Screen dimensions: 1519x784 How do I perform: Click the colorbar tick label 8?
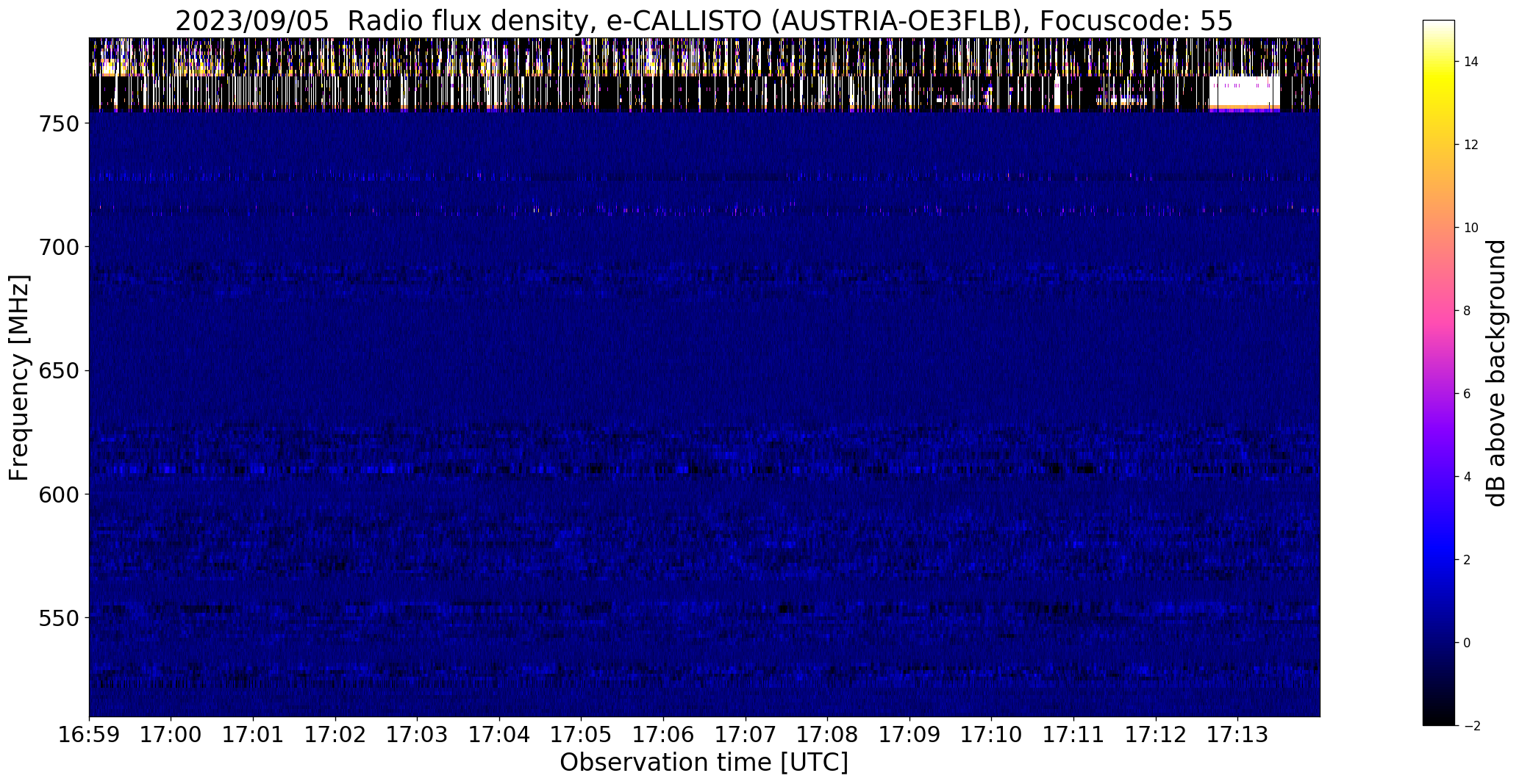(1468, 311)
